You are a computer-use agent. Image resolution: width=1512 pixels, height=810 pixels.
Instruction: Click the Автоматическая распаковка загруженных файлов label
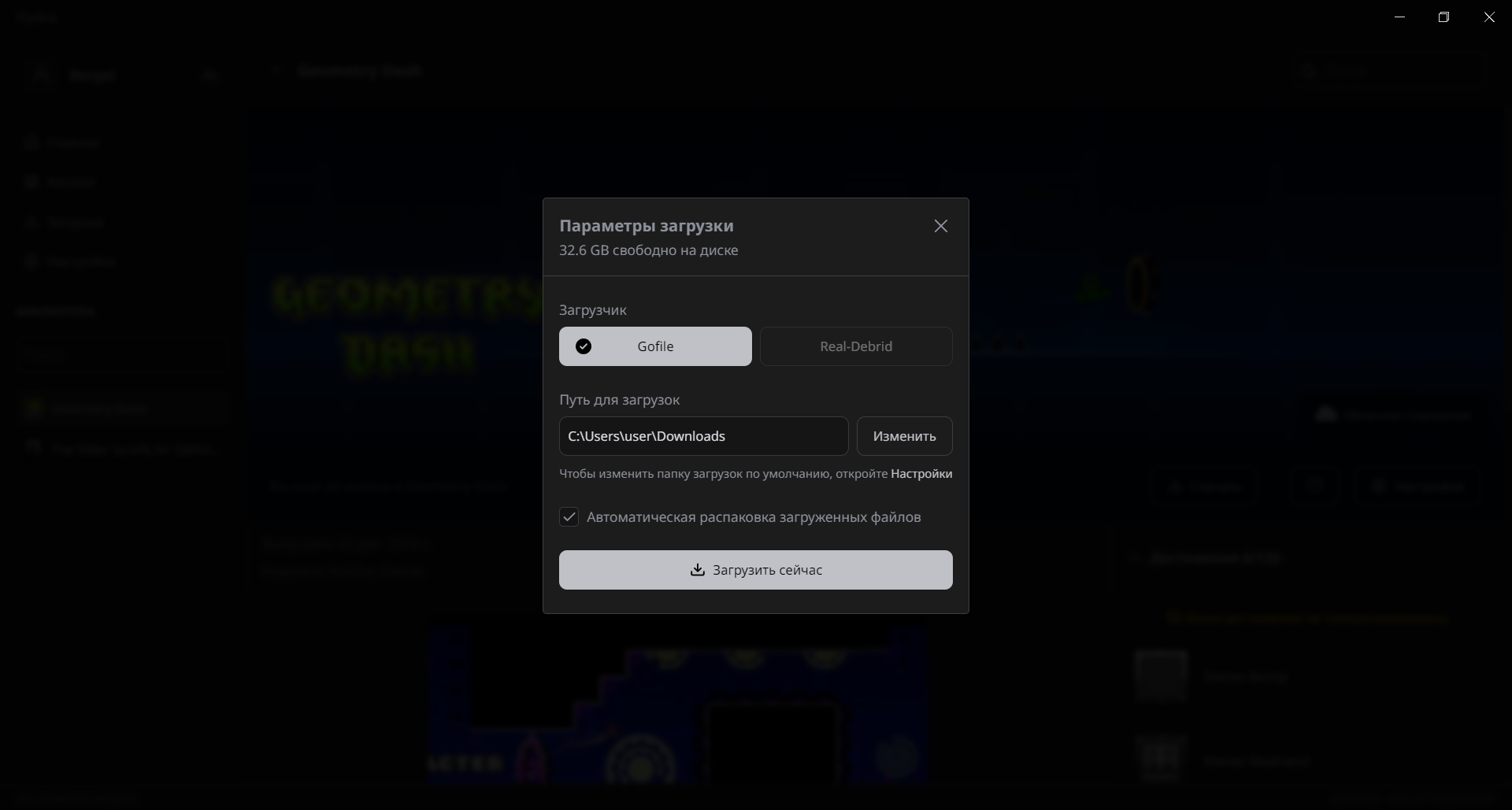754,517
